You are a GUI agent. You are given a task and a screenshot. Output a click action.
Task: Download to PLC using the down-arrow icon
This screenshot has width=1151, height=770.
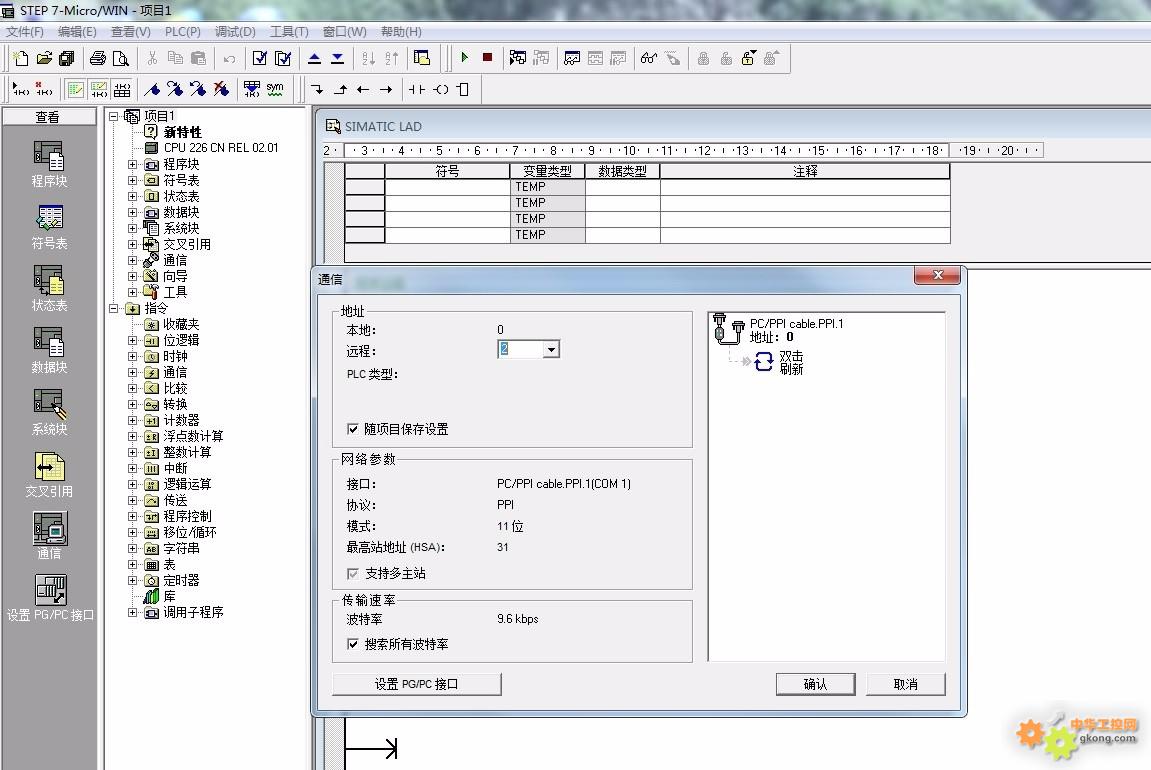(x=338, y=58)
